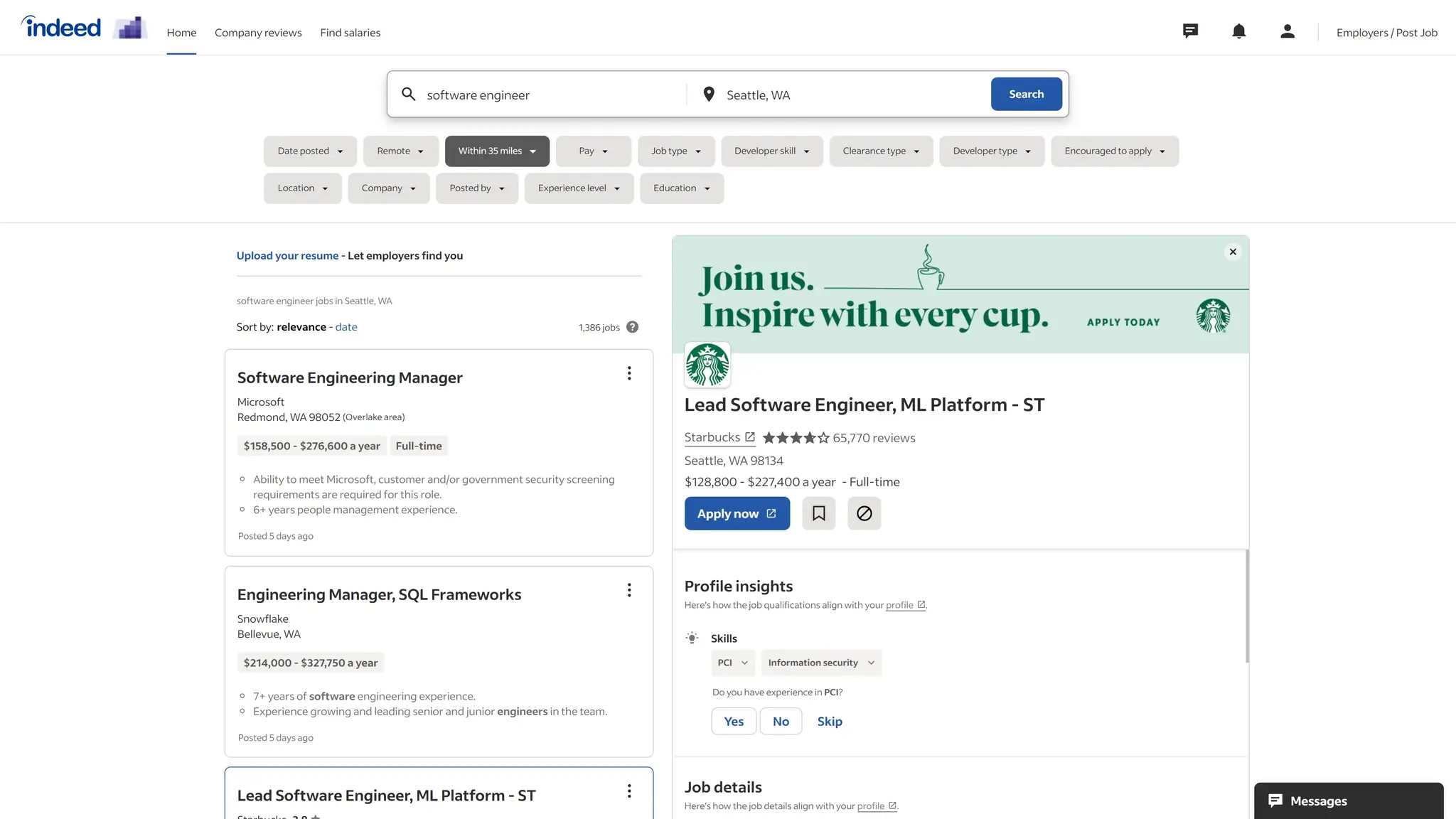Open the account profile icon

(x=1287, y=31)
